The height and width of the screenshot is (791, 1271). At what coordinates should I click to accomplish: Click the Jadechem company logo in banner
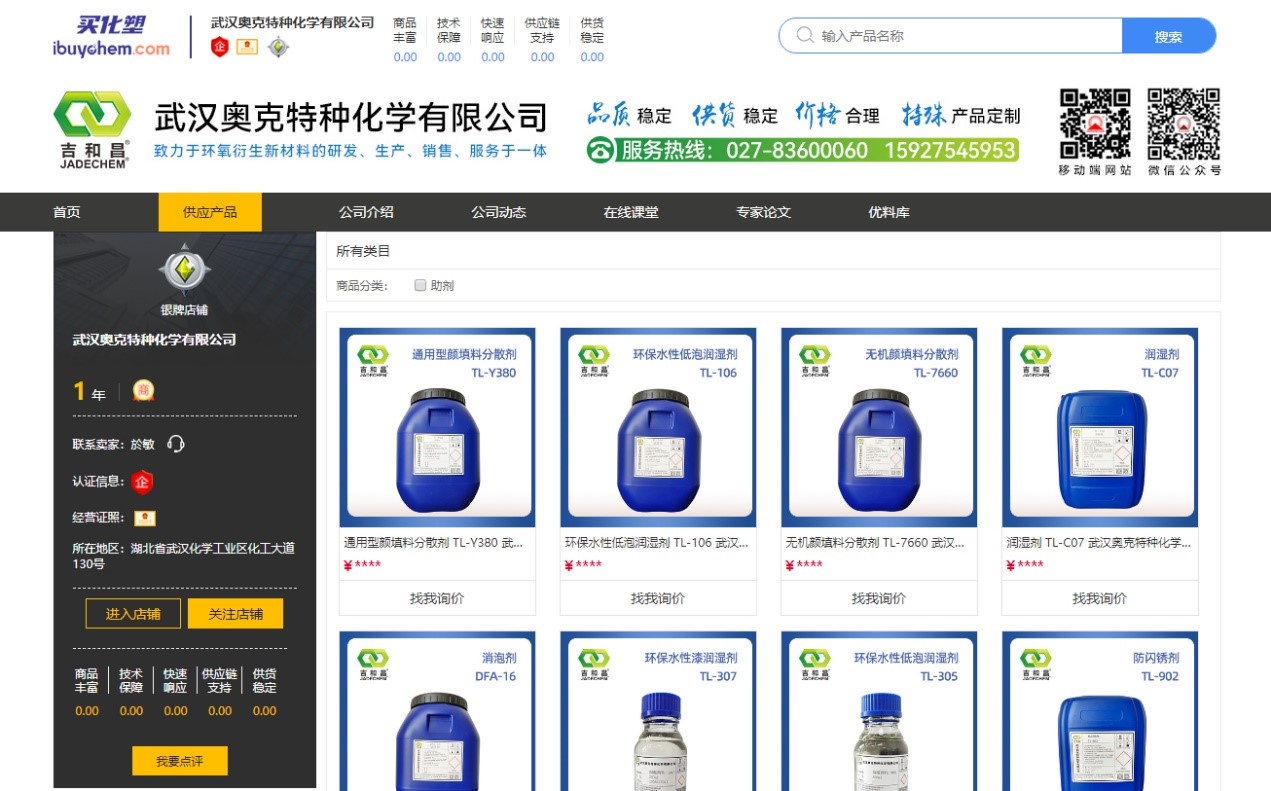92,130
